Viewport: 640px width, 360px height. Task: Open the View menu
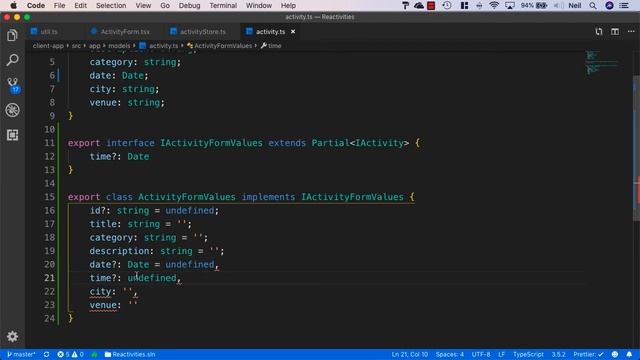[143, 6]
